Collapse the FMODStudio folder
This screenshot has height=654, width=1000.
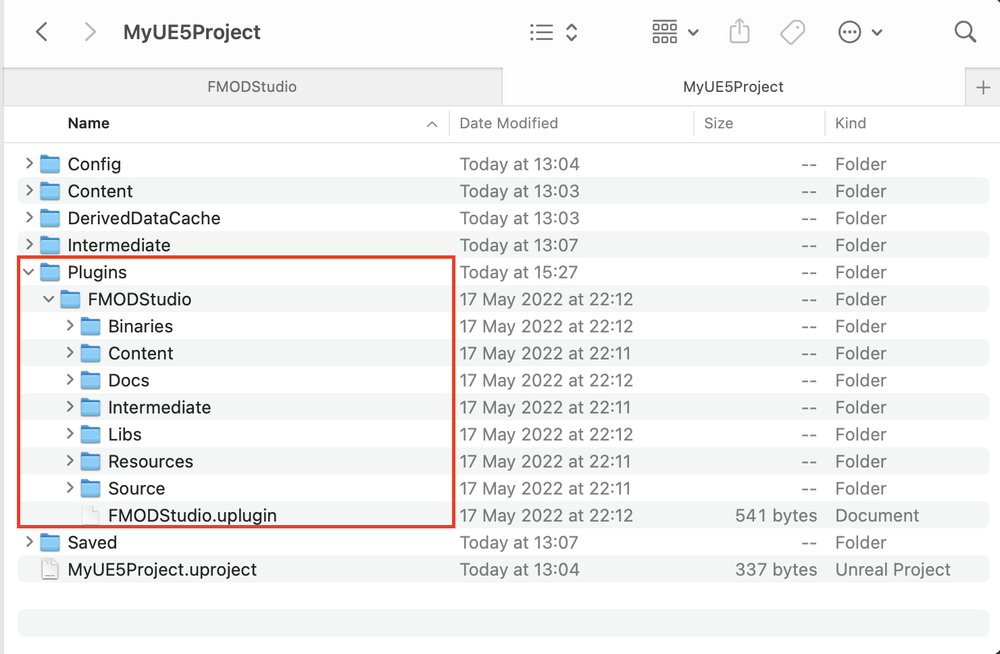[49, 299]
